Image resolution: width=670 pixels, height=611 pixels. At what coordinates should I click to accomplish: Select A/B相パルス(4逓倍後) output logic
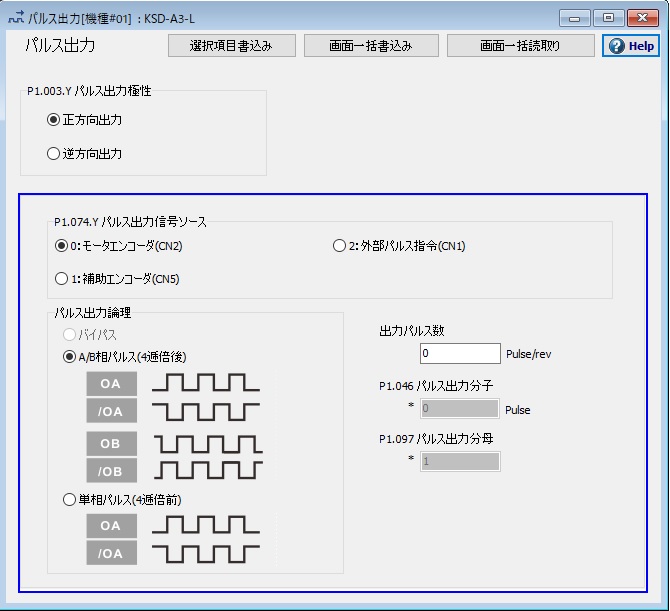[70, 357]
